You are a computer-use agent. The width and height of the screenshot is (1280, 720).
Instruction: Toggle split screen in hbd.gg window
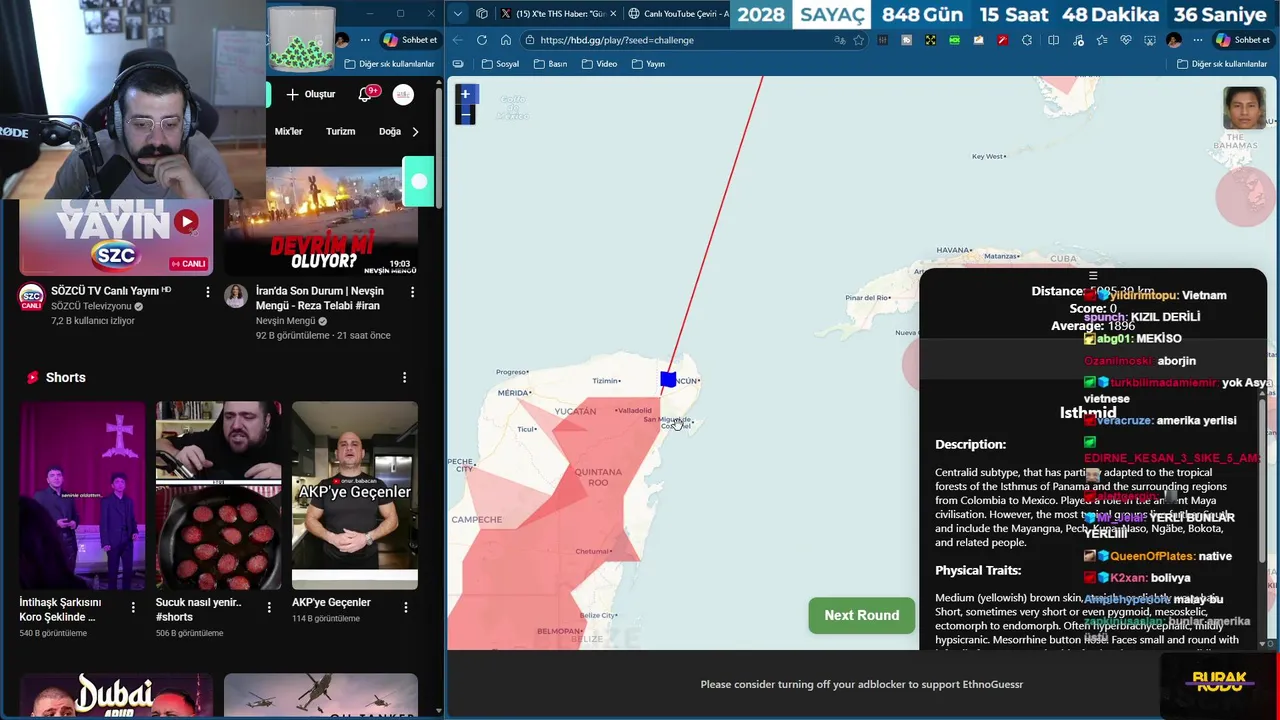point(1053,40)
